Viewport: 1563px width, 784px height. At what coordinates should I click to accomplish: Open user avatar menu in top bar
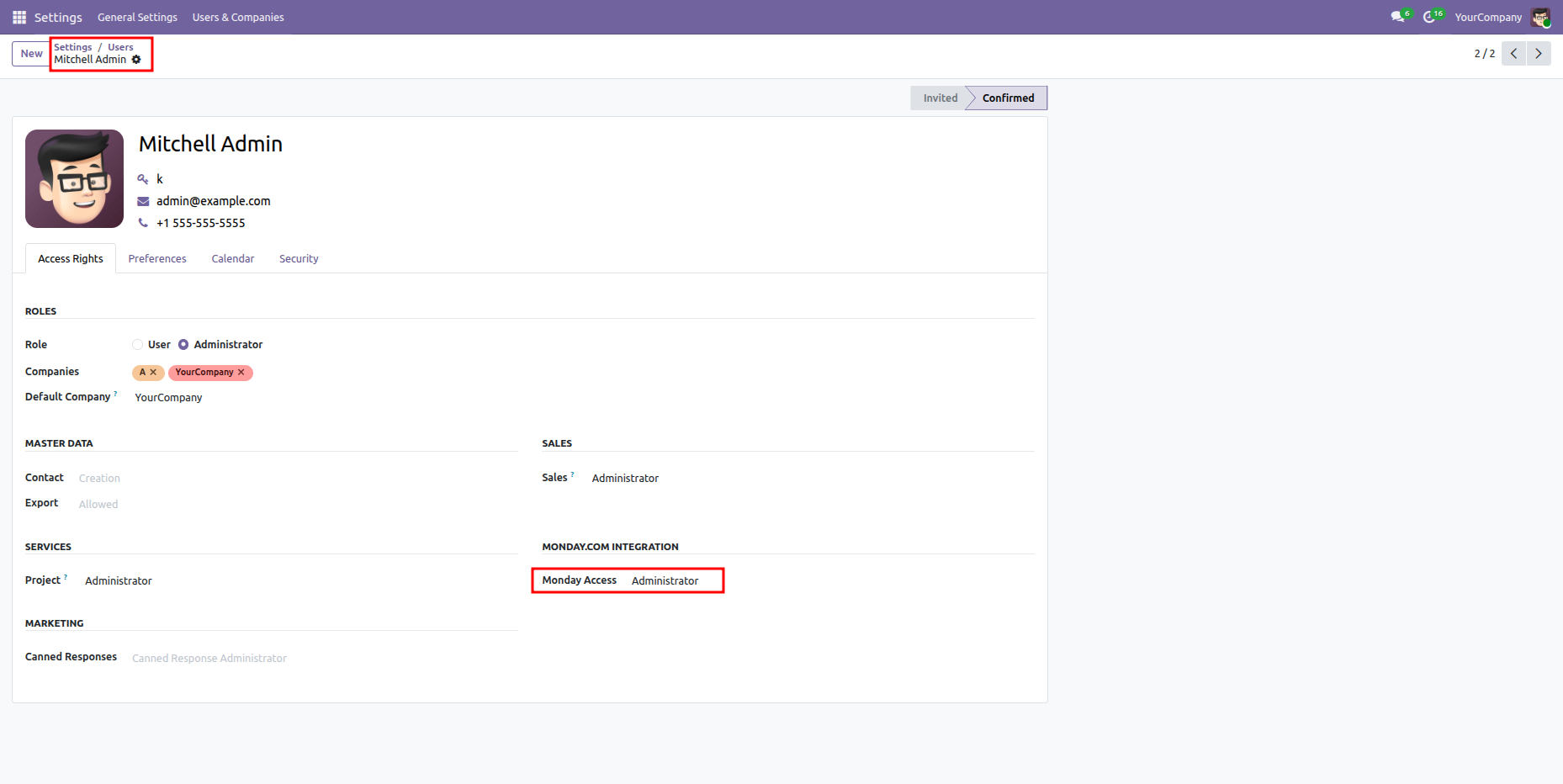point(1540,17)
